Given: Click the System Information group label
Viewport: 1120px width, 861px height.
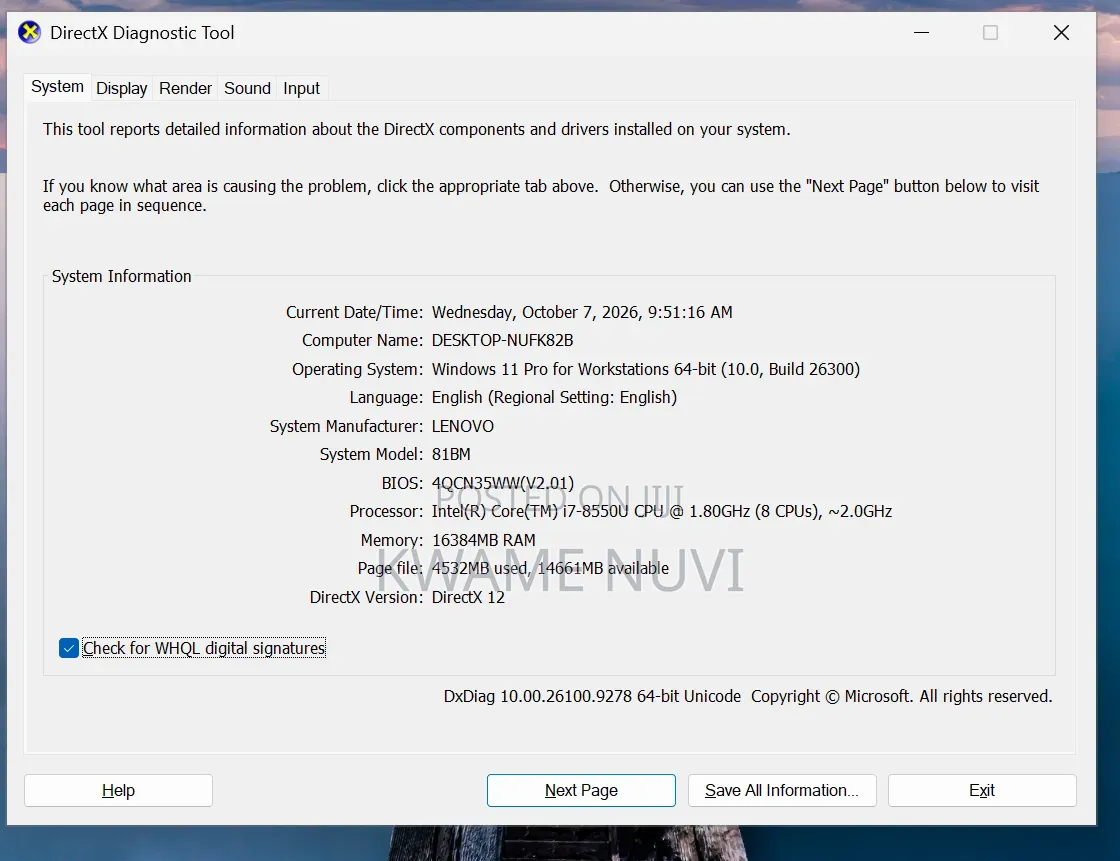Looking at the screenshot, I should 121,277.
